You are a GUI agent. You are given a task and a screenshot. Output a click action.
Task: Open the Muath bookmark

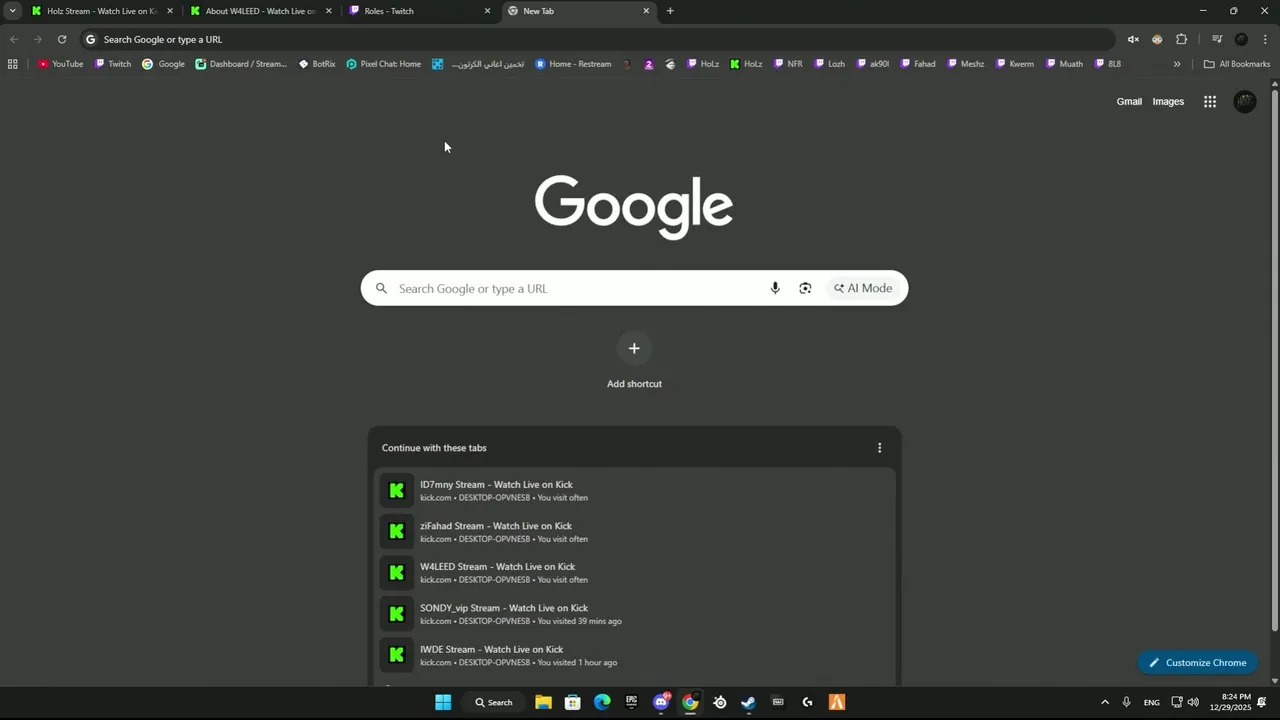pyautogui.click(x=1064, y=64)
